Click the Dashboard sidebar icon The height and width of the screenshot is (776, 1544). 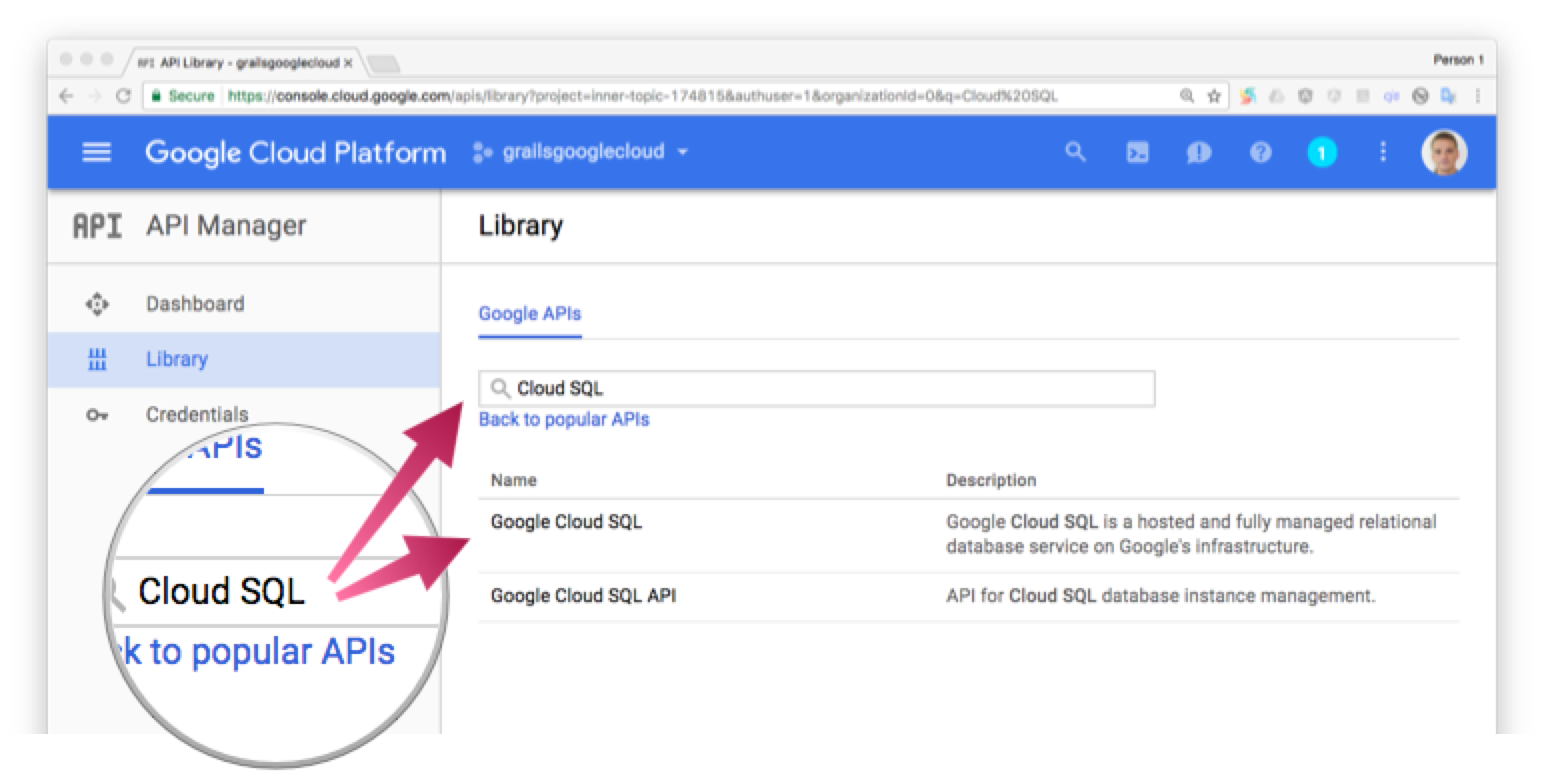[x=97, y=303]
